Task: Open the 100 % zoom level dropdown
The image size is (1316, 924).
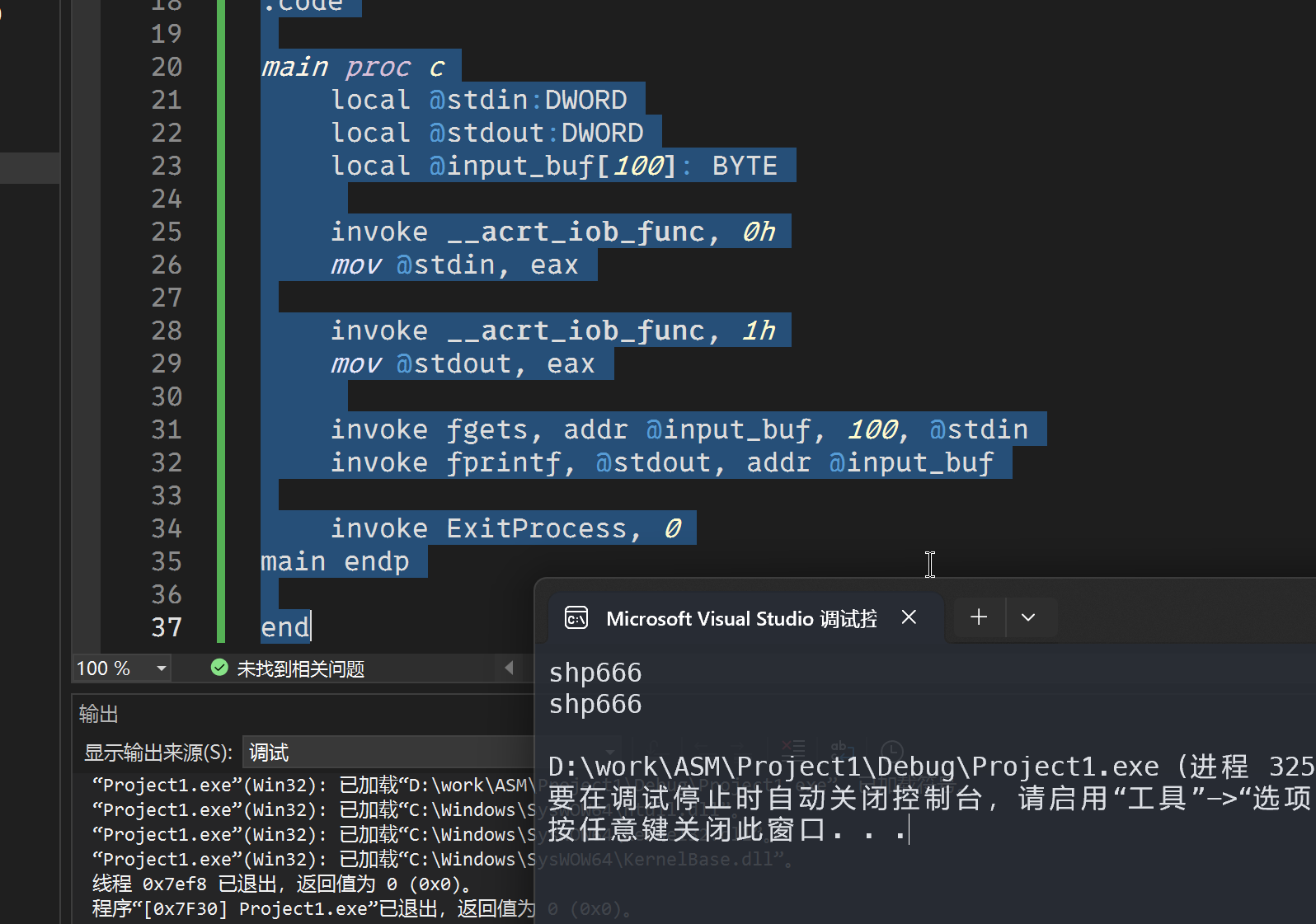Action: coord(161,668)
